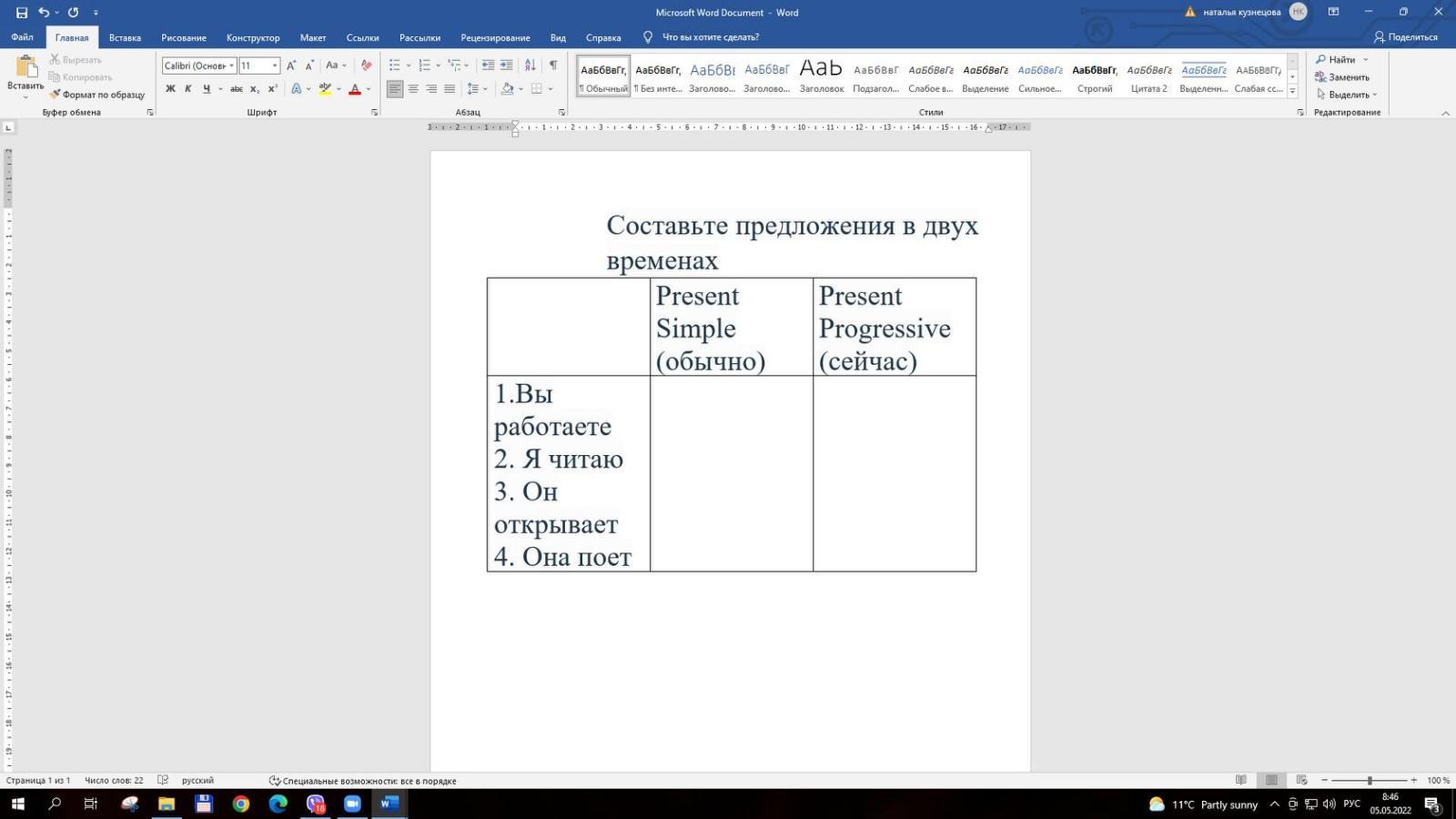This screenshot has height=819, width=1456.
Task: Decrease font size with the shrink font icon
Action: pos(309,66)
